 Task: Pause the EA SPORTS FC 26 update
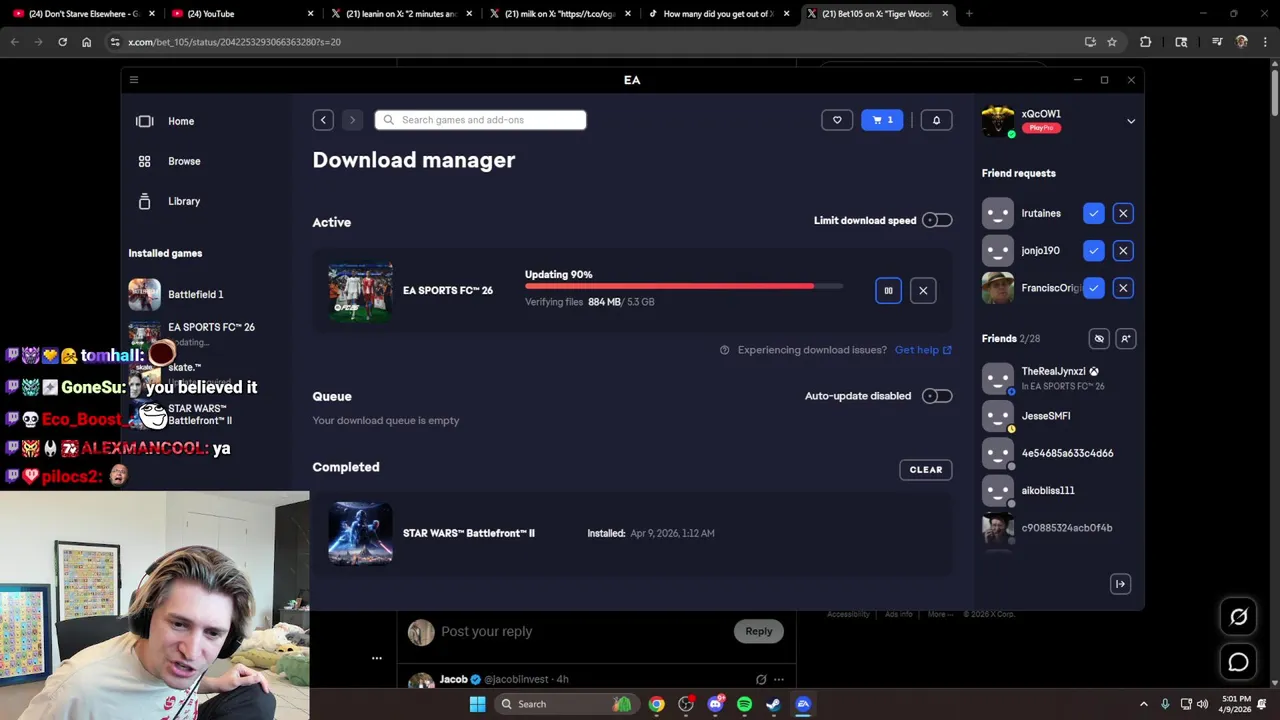[888, 291]
